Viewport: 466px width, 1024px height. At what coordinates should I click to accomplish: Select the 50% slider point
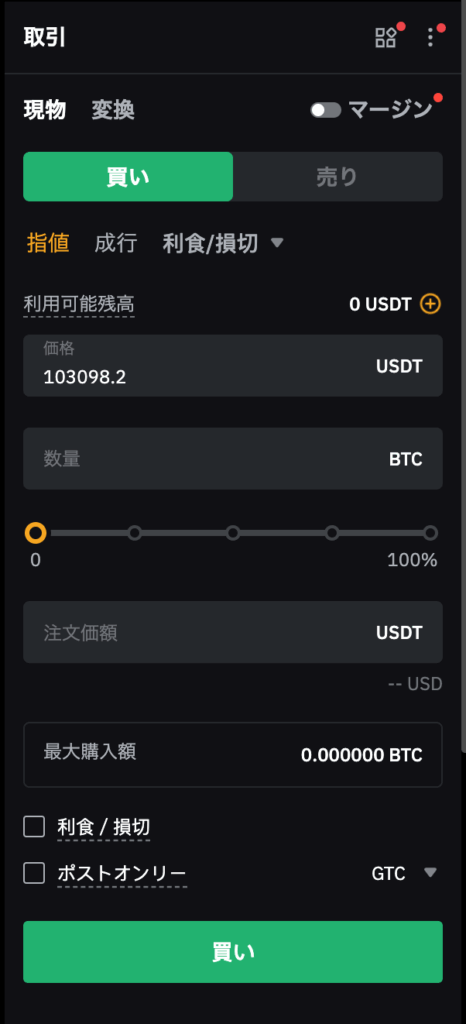pos(233,533)
